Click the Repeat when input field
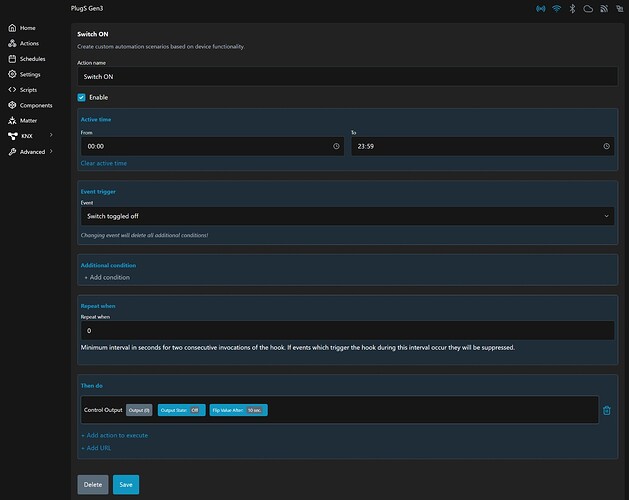 tap(347, 331)
